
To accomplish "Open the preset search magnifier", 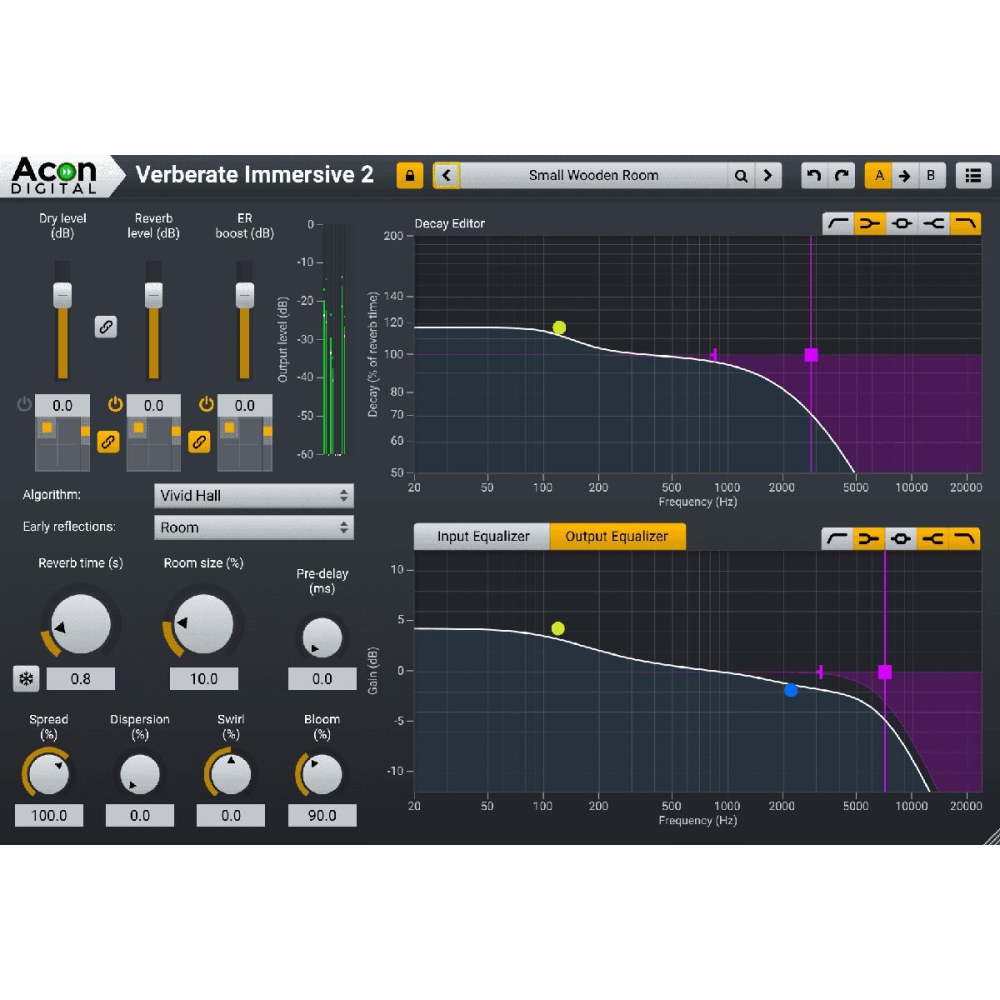I will tap(741, 175).
